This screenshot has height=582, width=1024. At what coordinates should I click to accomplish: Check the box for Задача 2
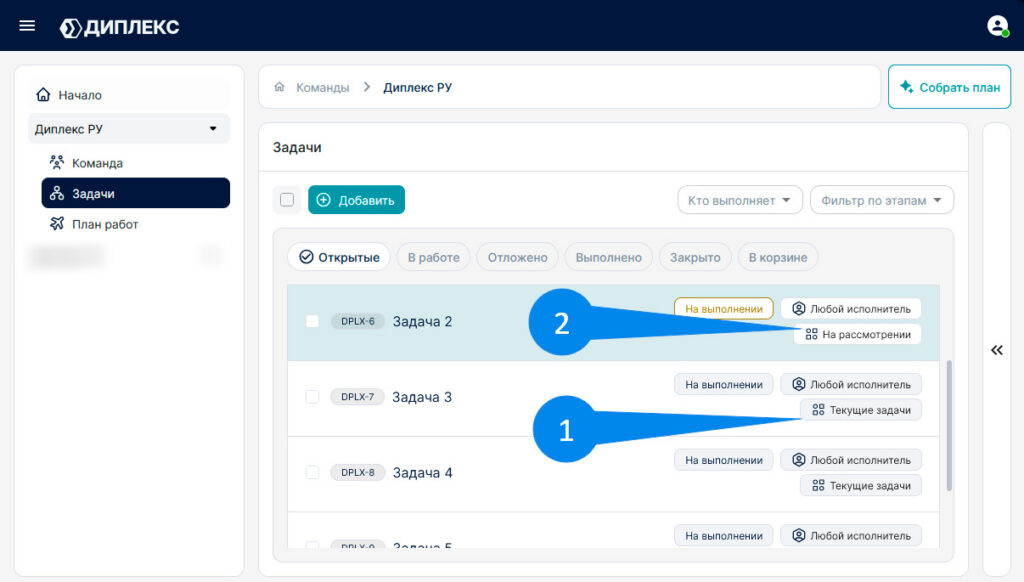coord(312,321)
